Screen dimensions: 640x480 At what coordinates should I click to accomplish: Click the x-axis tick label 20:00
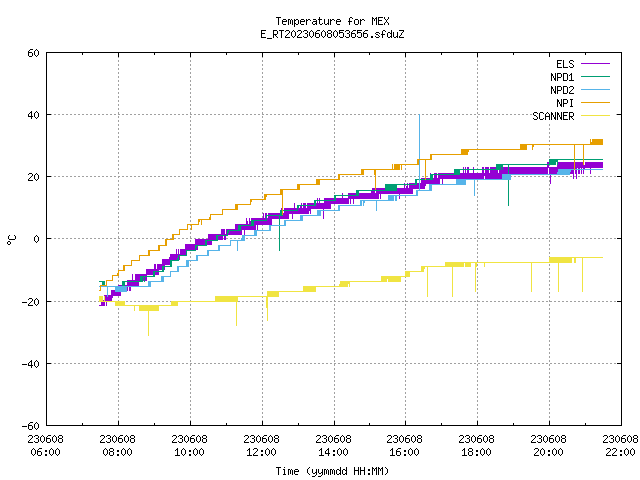tap(548, 453)
